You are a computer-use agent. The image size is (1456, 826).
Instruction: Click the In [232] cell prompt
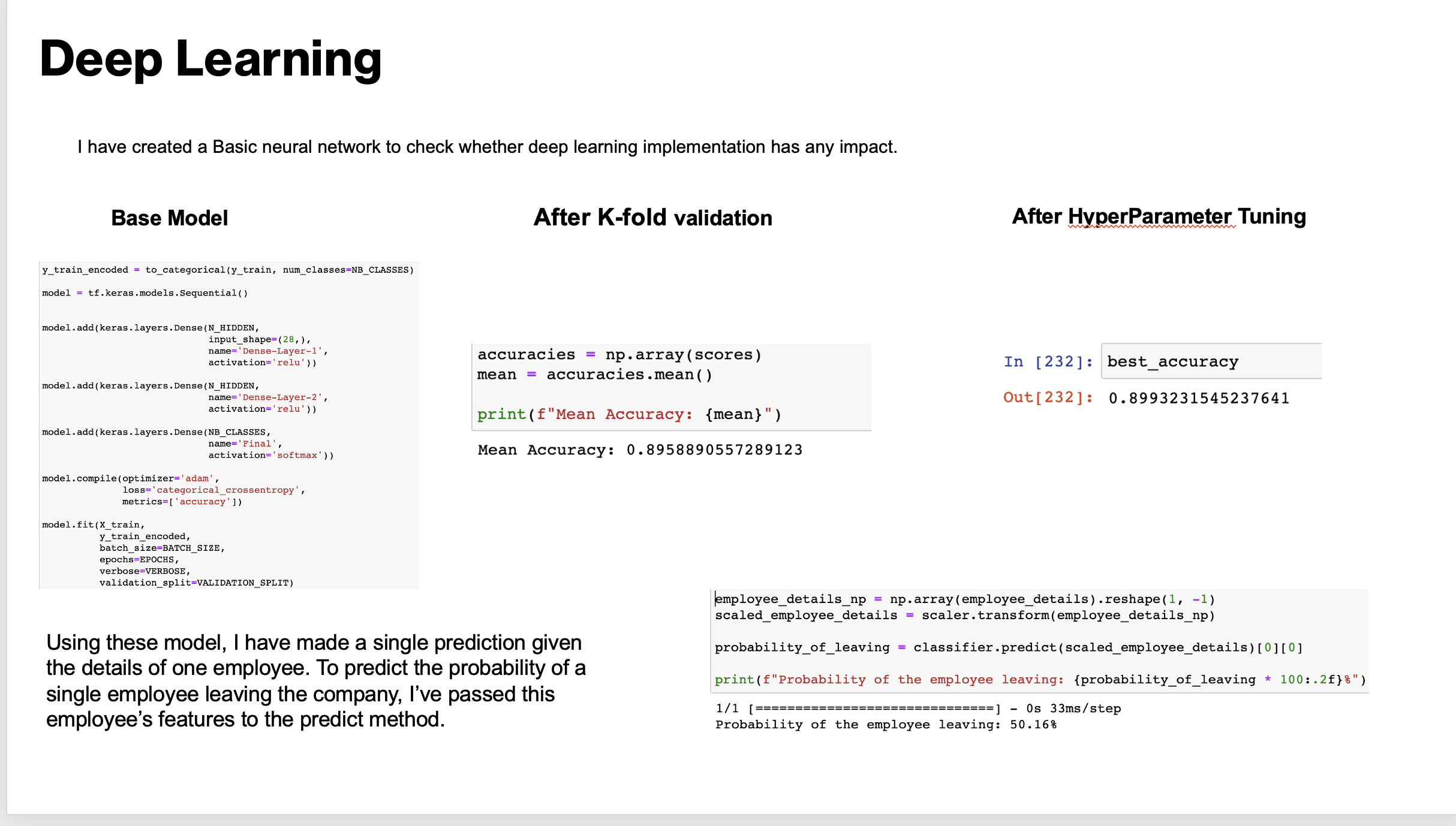pyautogui.click(x=1048, y=361)
